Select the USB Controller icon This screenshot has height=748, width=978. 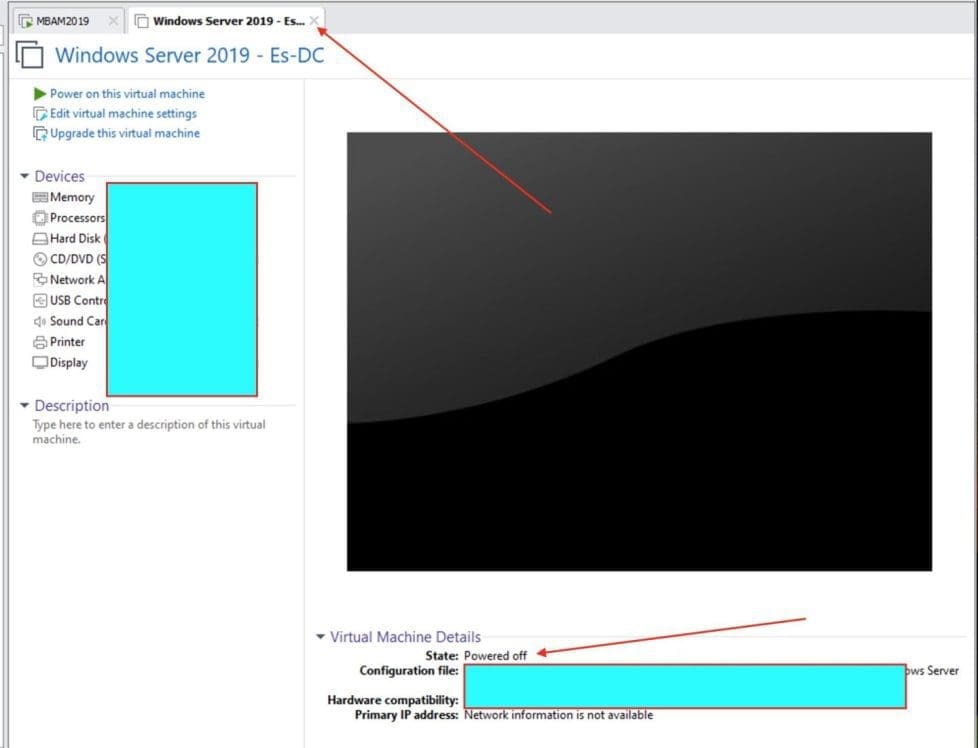coord(40,300)
